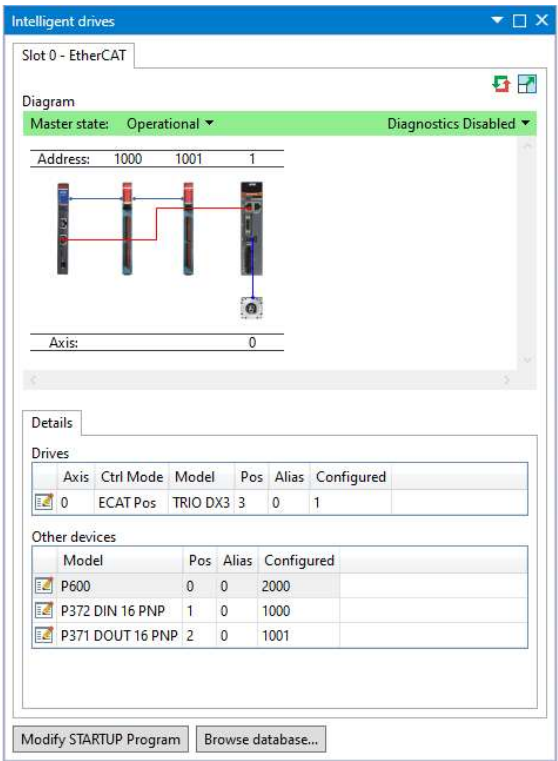Click the configured value 1001 in the devices table

[276, 635]
